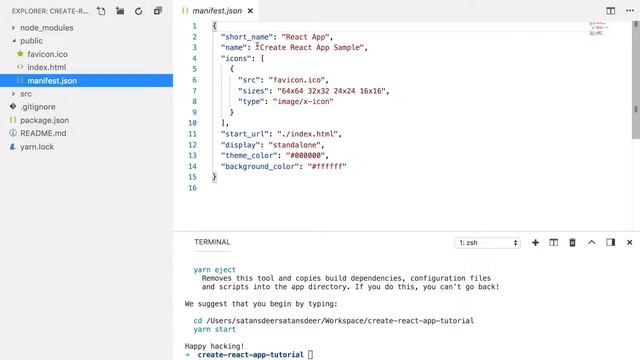640x360 pixels.
Task: Open favicon.ico in the file tree
Action: 47,54
